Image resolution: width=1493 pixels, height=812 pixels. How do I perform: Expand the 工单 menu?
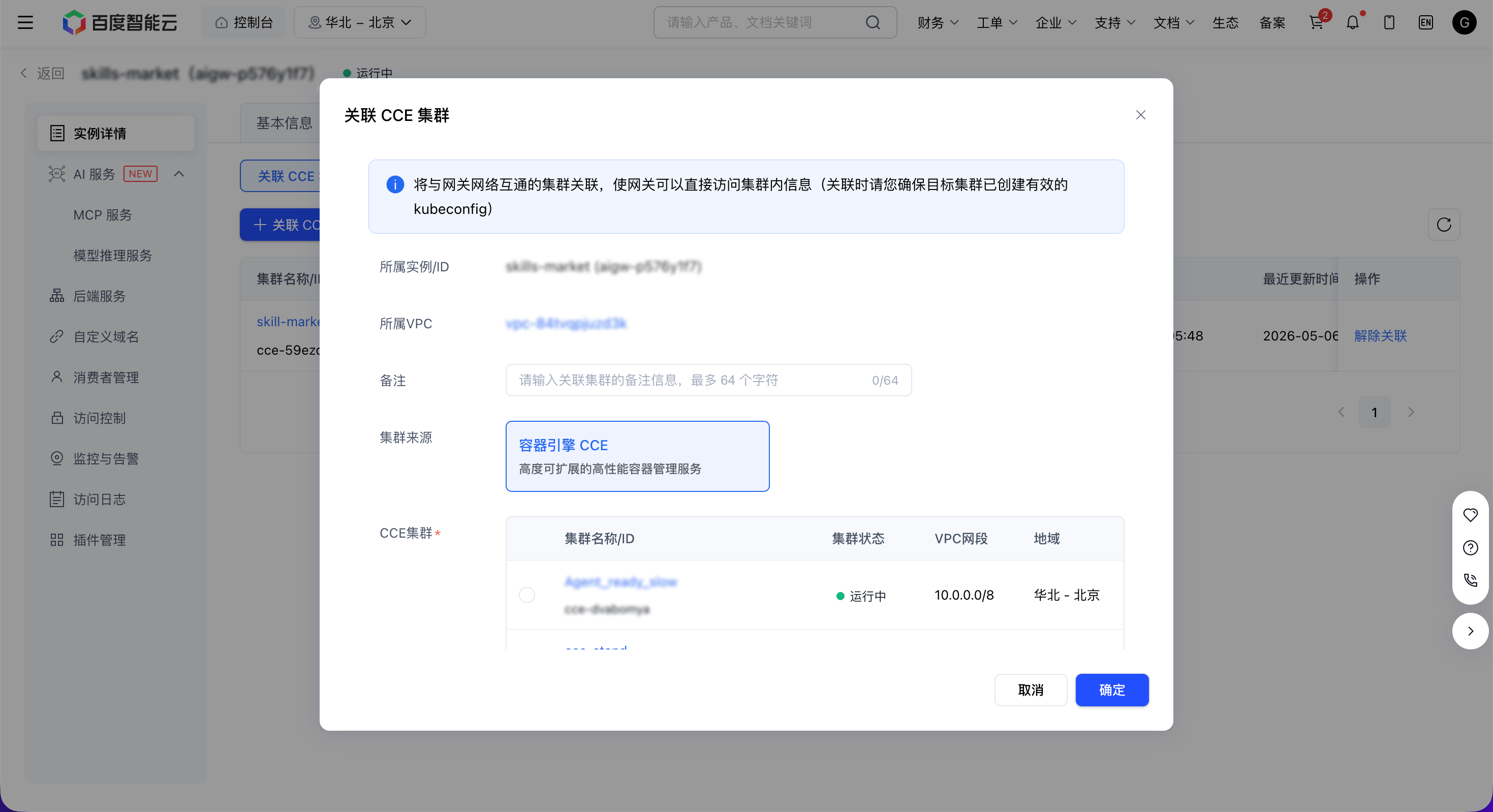pos(997,22)
